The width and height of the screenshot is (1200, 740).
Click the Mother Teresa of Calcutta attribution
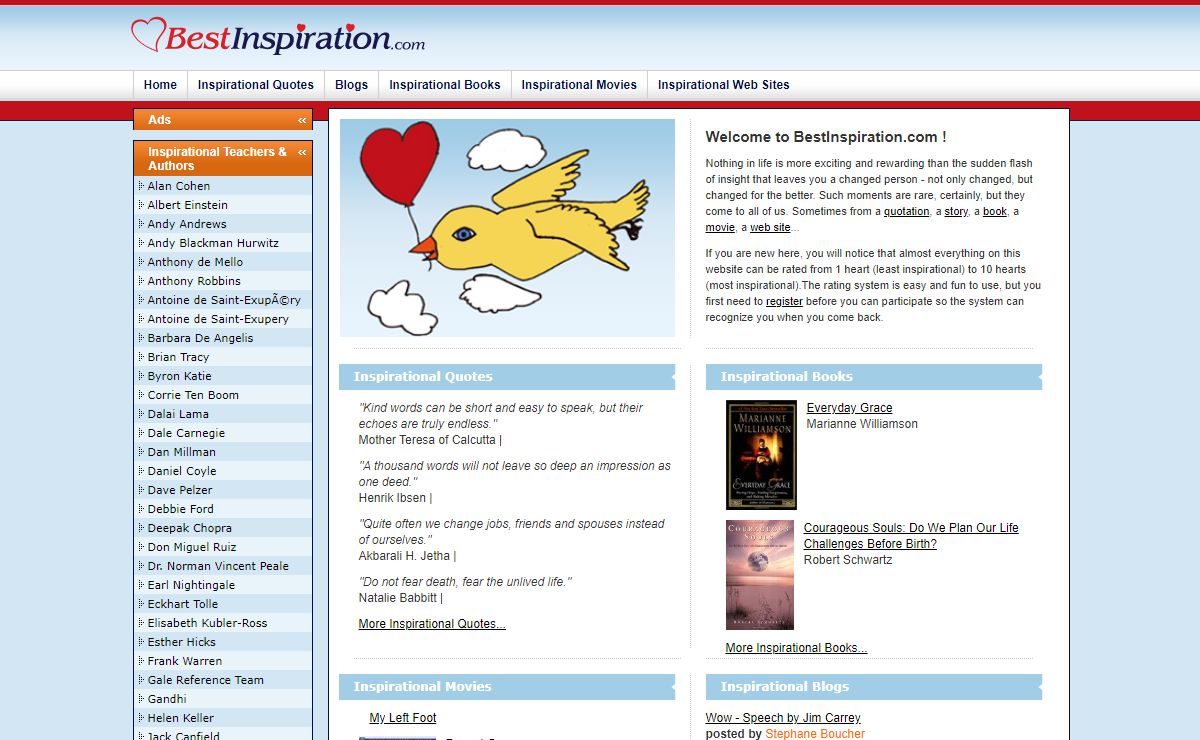tap(427, 440)
